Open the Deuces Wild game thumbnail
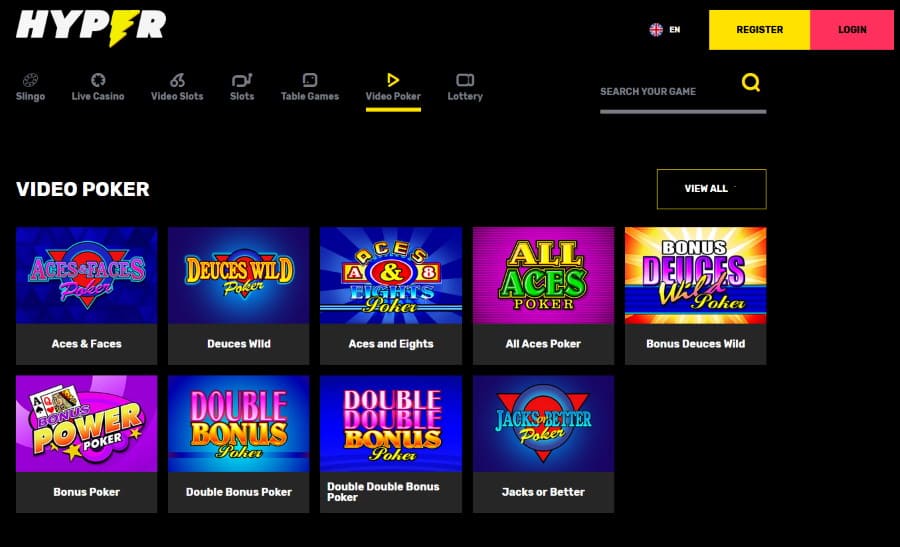This screenshot has height=547, width=900. click(x=239, y=276)
